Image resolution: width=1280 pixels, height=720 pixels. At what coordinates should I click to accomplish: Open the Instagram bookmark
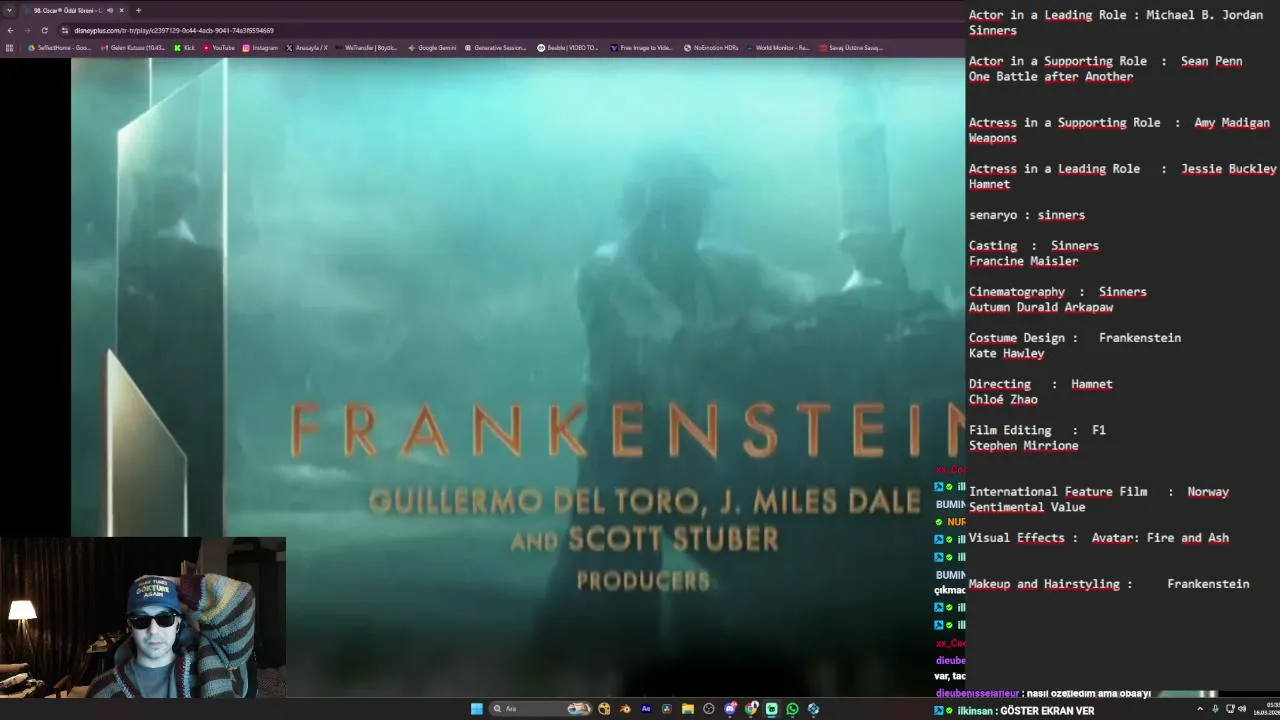point(260,48)
